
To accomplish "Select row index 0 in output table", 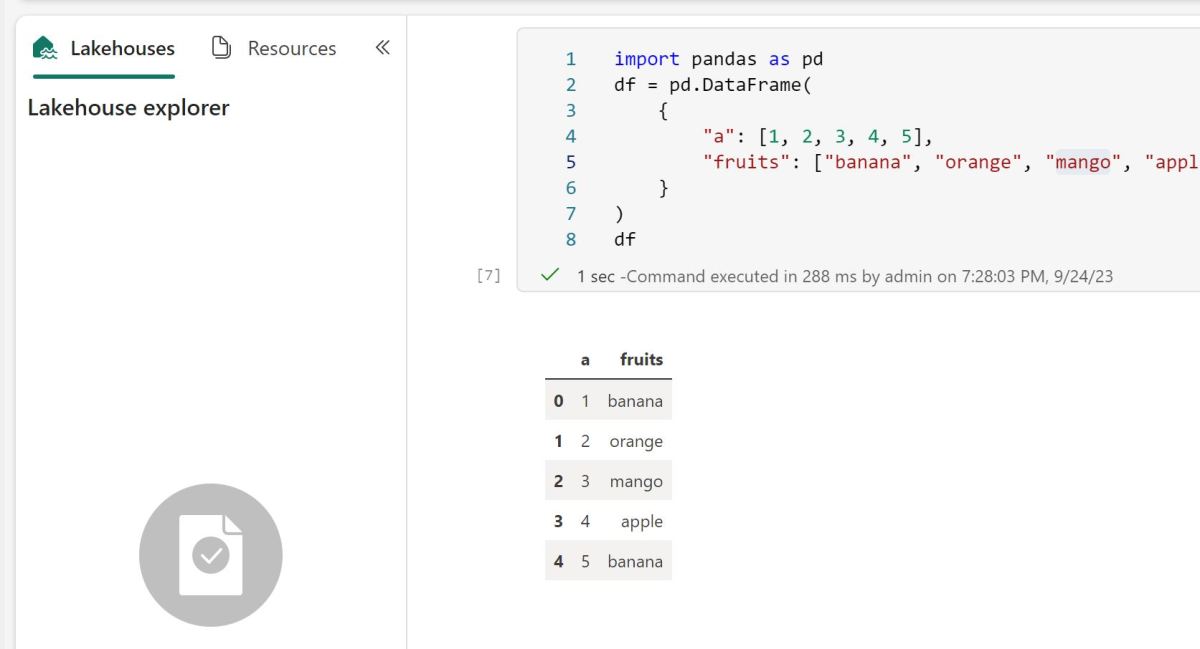I will coord(558,401).
